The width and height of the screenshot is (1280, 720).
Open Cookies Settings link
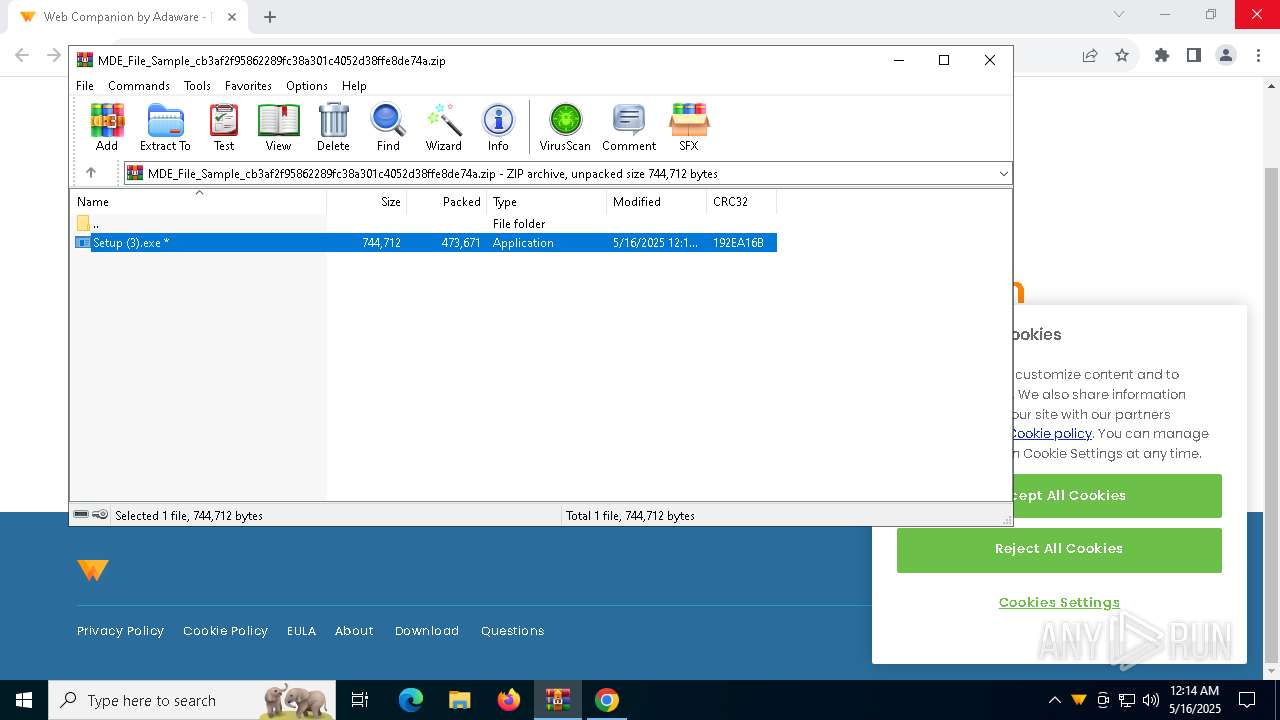[1059, 602]
